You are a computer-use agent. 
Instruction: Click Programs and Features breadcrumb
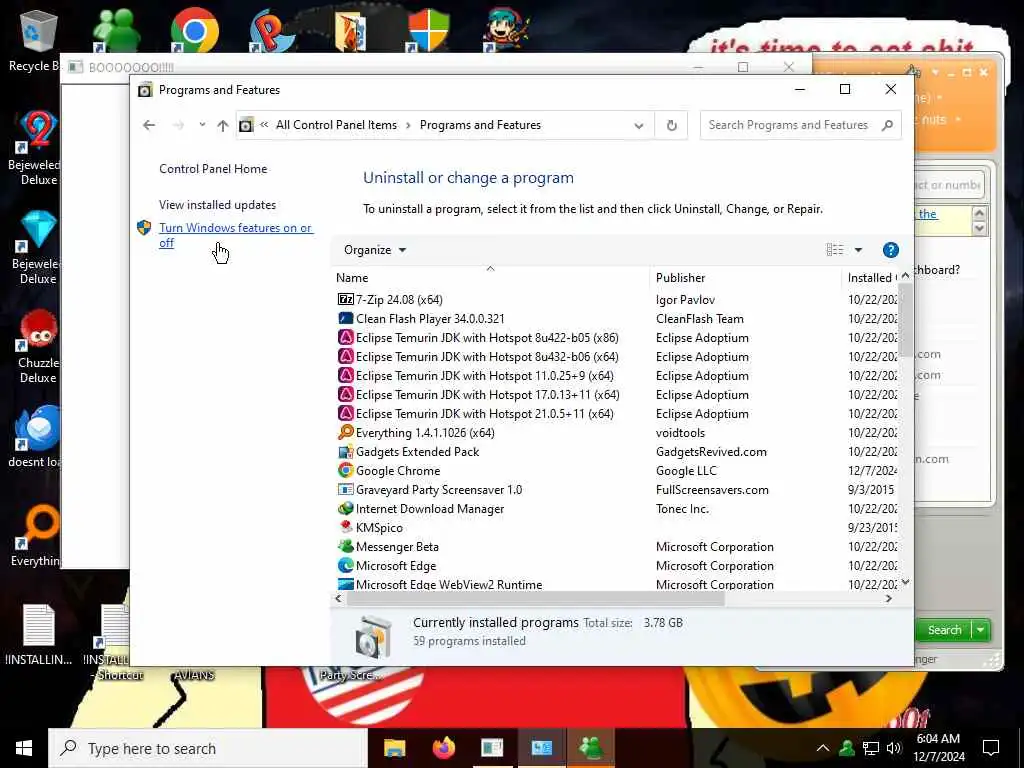click(480, 125)
